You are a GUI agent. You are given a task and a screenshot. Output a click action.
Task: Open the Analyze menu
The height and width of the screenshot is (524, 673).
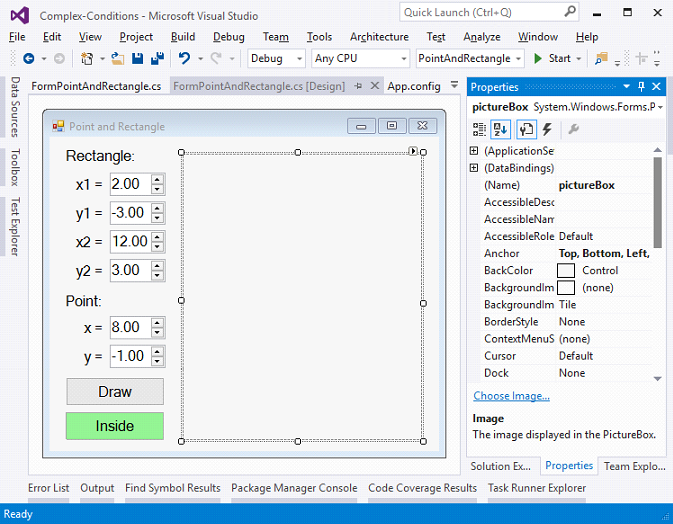click(x=482, y=37)
